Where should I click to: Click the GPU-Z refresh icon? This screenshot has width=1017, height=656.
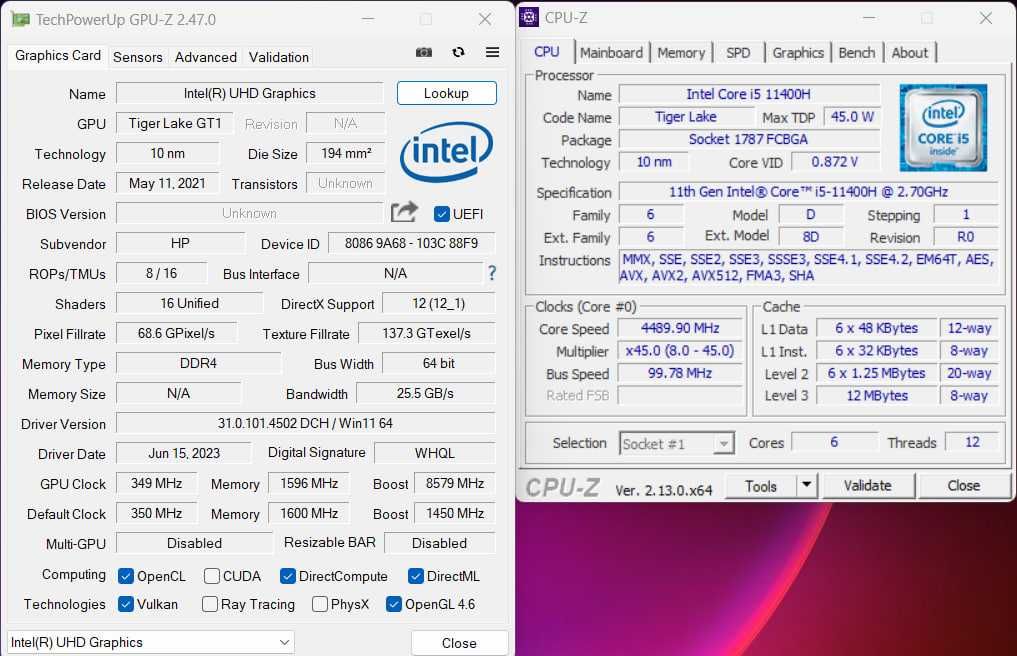point(459,53)
